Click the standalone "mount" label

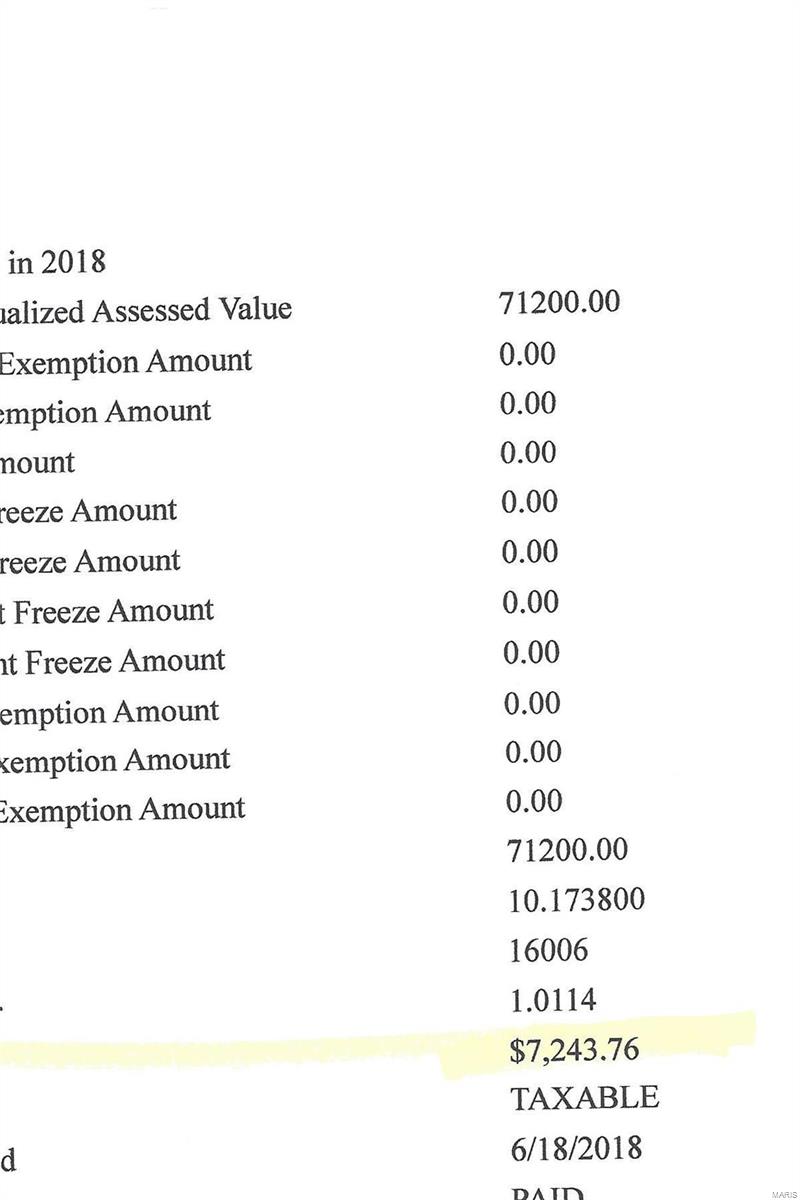37,462
